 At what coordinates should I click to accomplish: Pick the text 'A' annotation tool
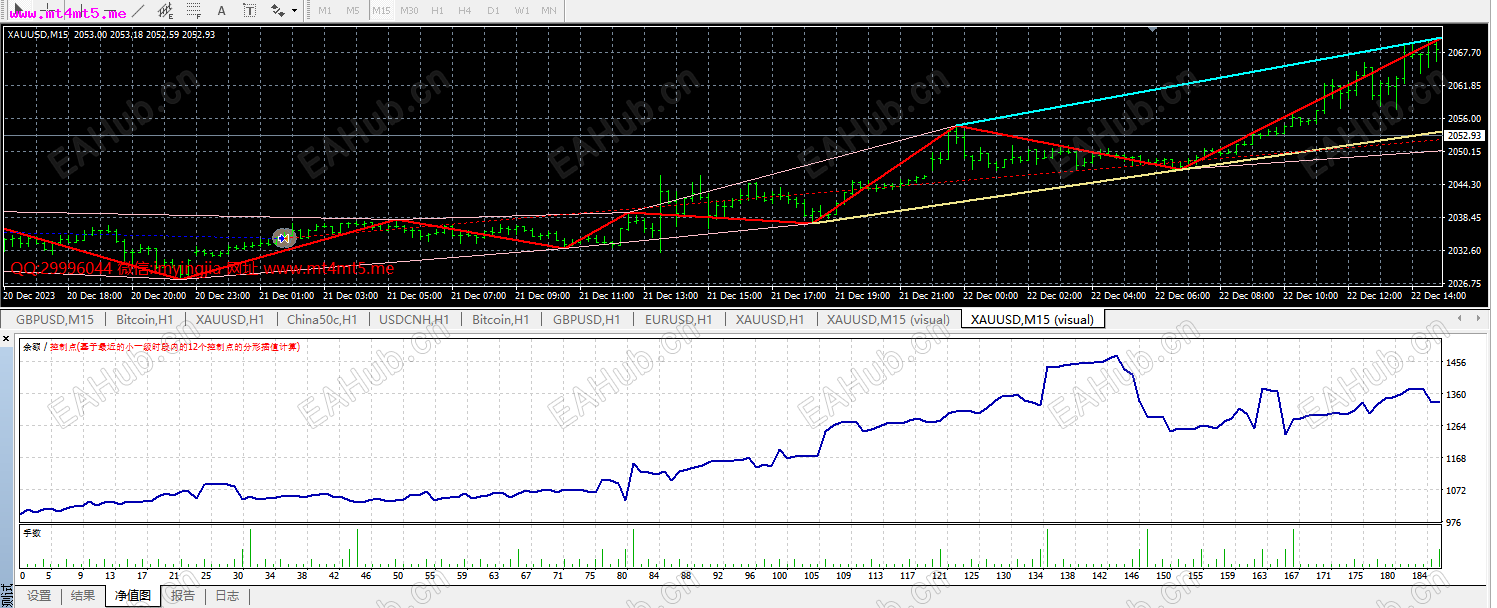point(221,10)
